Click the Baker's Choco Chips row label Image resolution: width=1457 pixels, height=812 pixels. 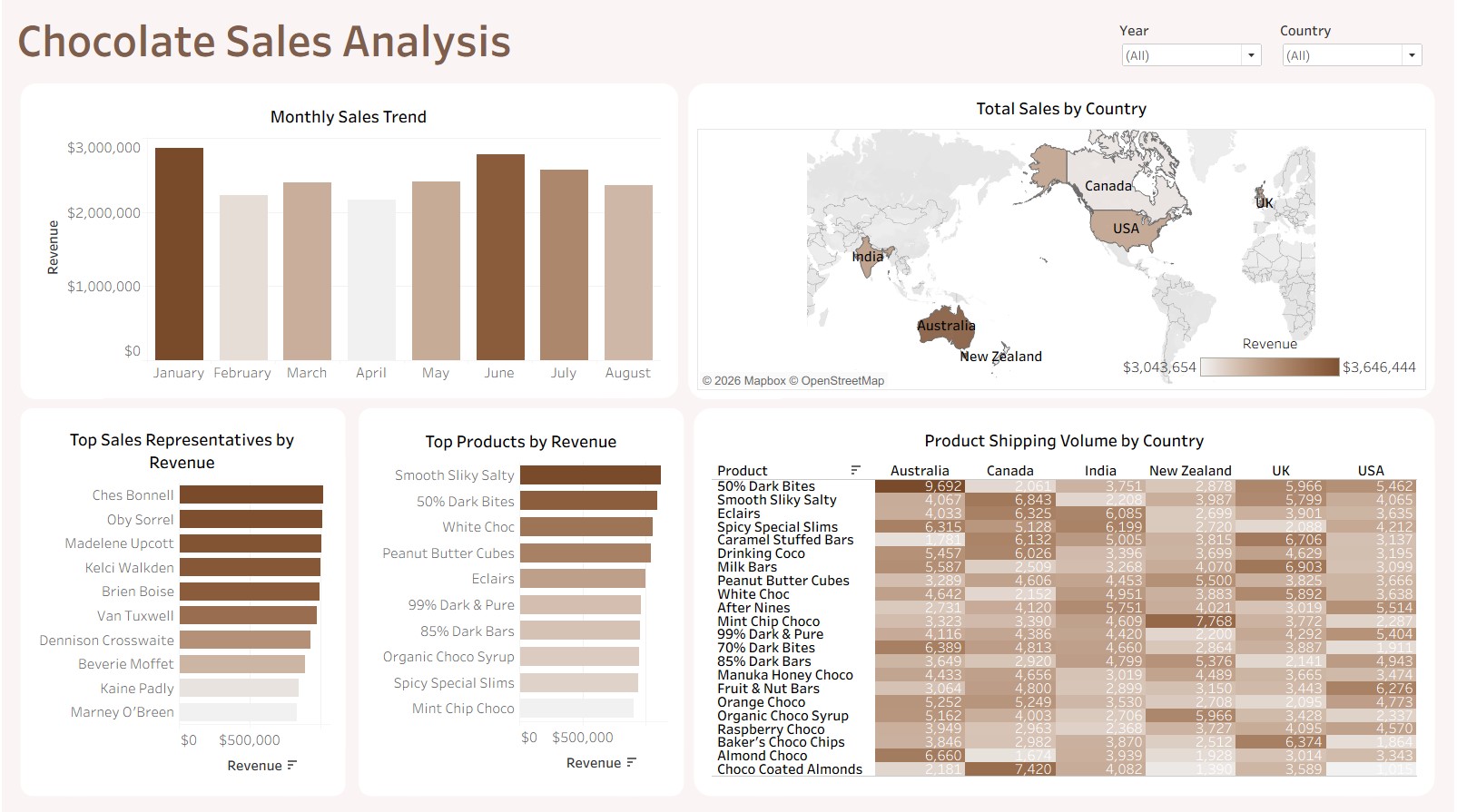(781, 742)
